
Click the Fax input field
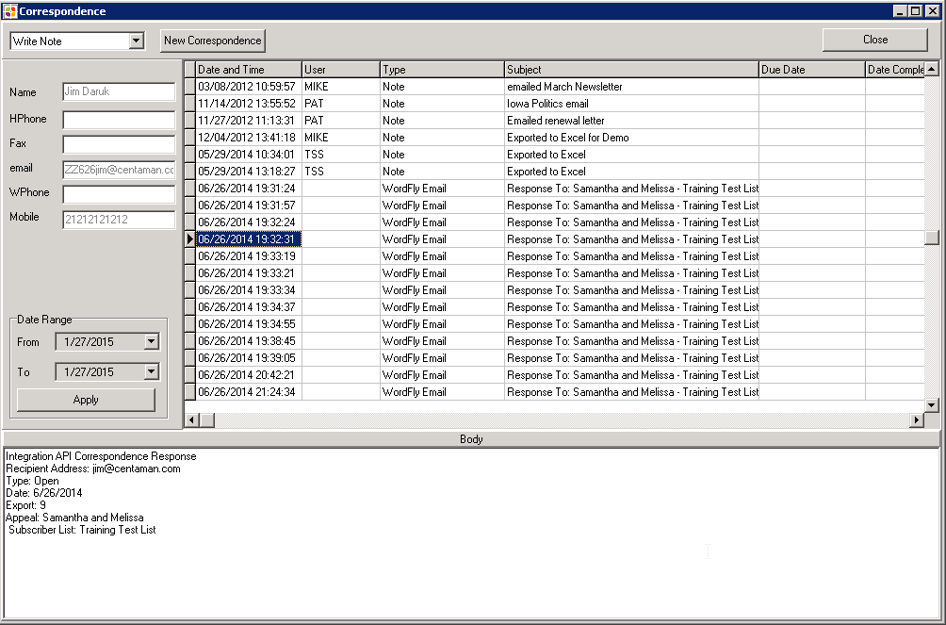(119, 144)
